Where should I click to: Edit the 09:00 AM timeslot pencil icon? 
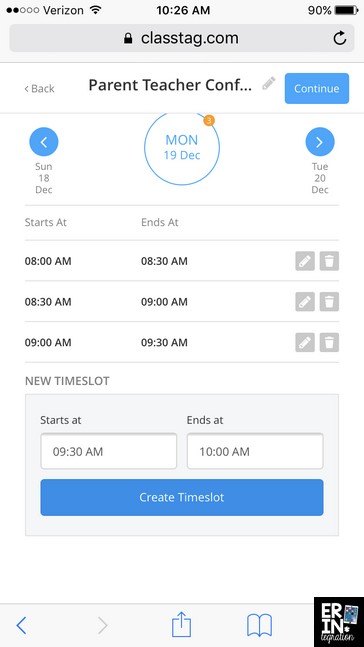point(305,342)
